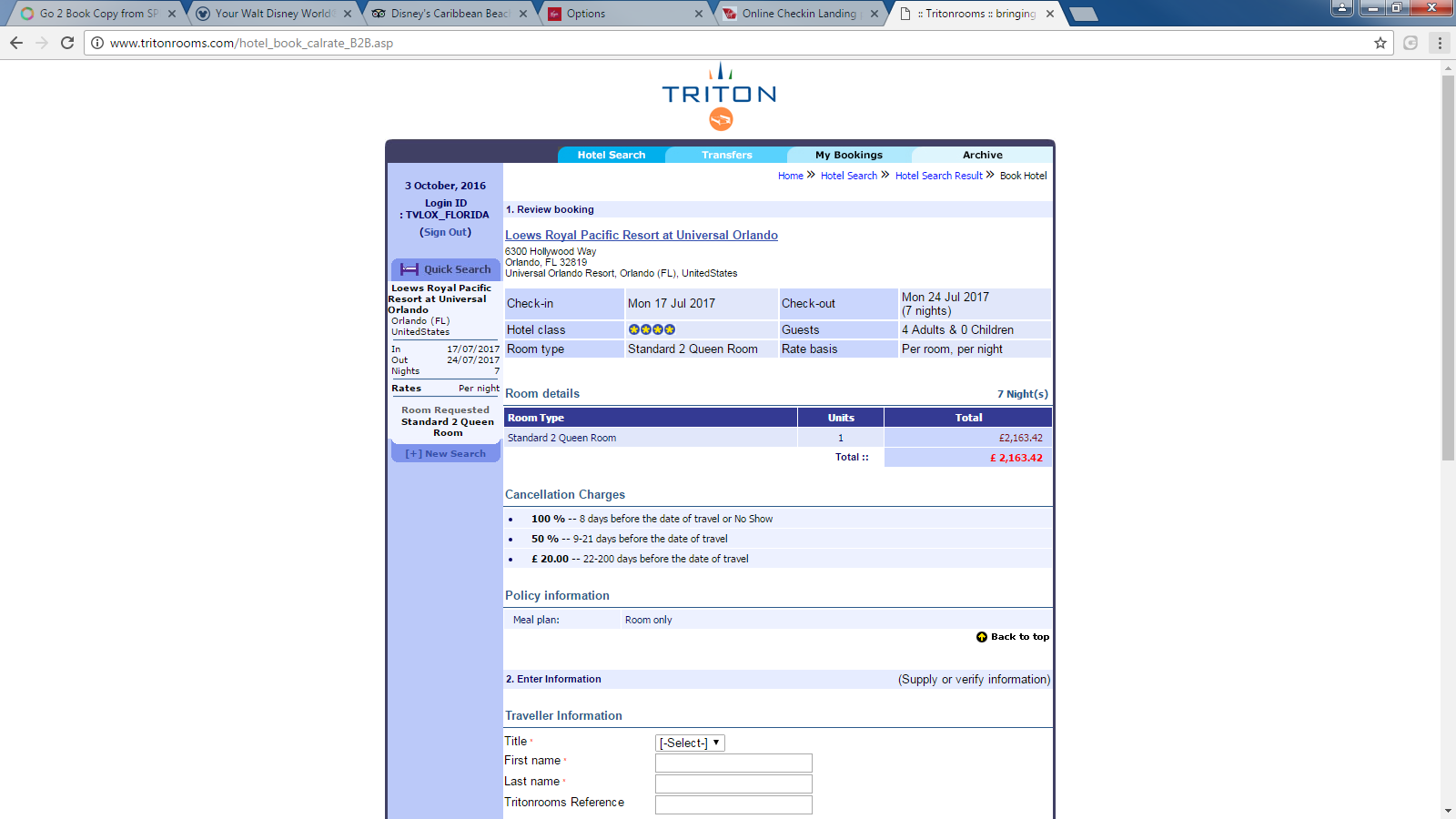
Task: Go forward in browser history
Action: tap(42, 43)
